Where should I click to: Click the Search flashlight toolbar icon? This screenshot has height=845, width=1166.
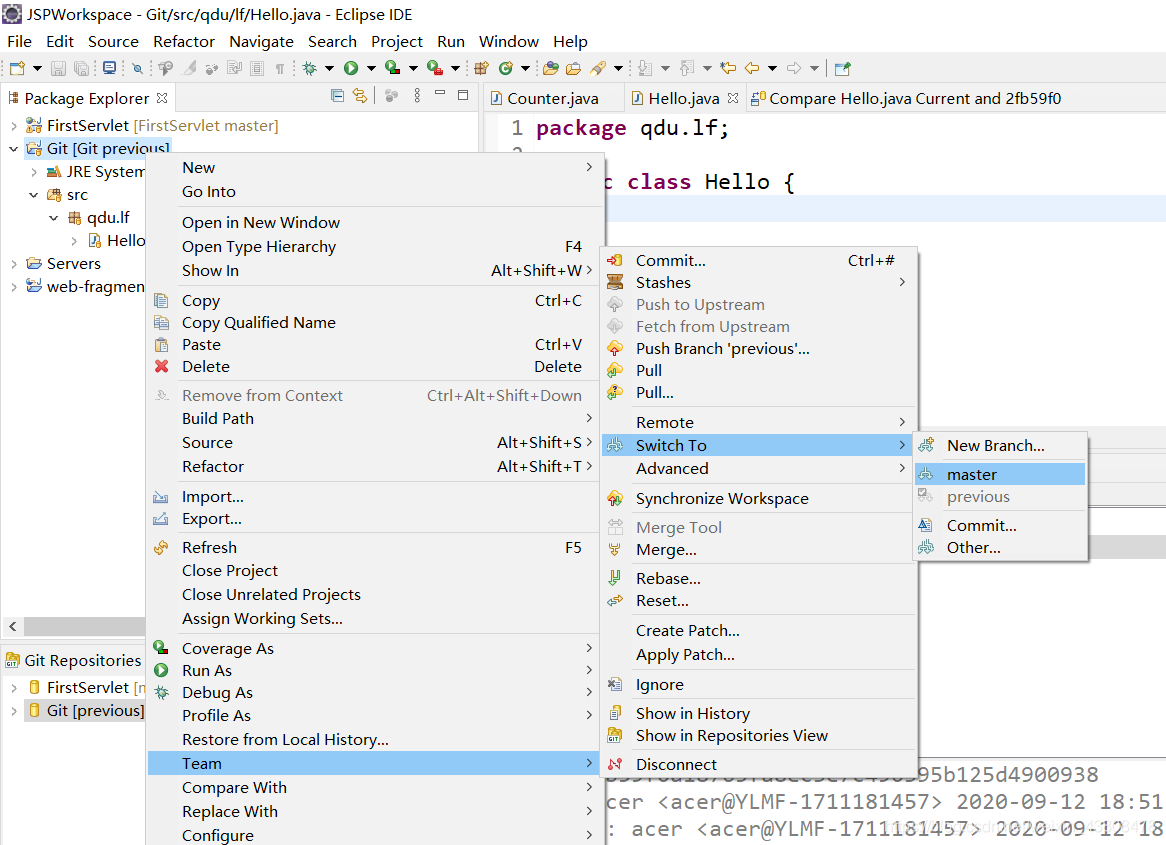point(598,68)
